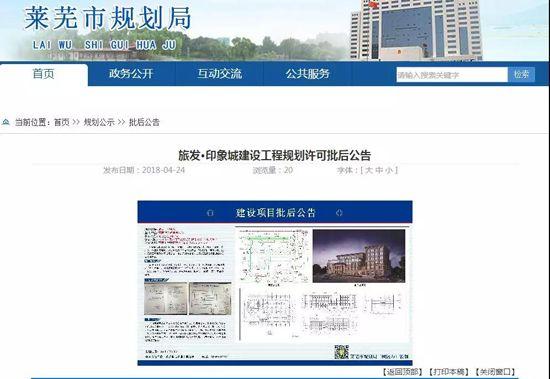Screen dimensions: 550x379
Task: Click the building rendering in the notice
Action: point(359,256)
